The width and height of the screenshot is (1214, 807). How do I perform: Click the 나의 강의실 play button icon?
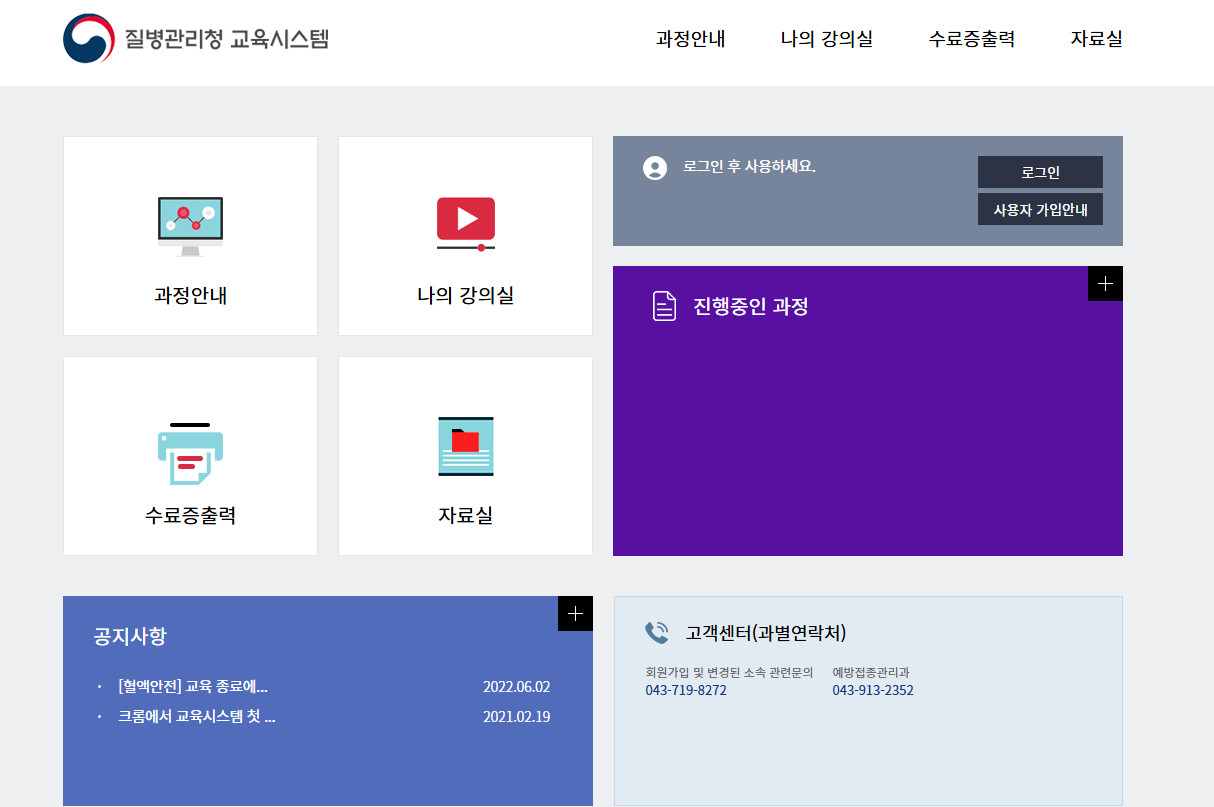(x=465, y=221)
